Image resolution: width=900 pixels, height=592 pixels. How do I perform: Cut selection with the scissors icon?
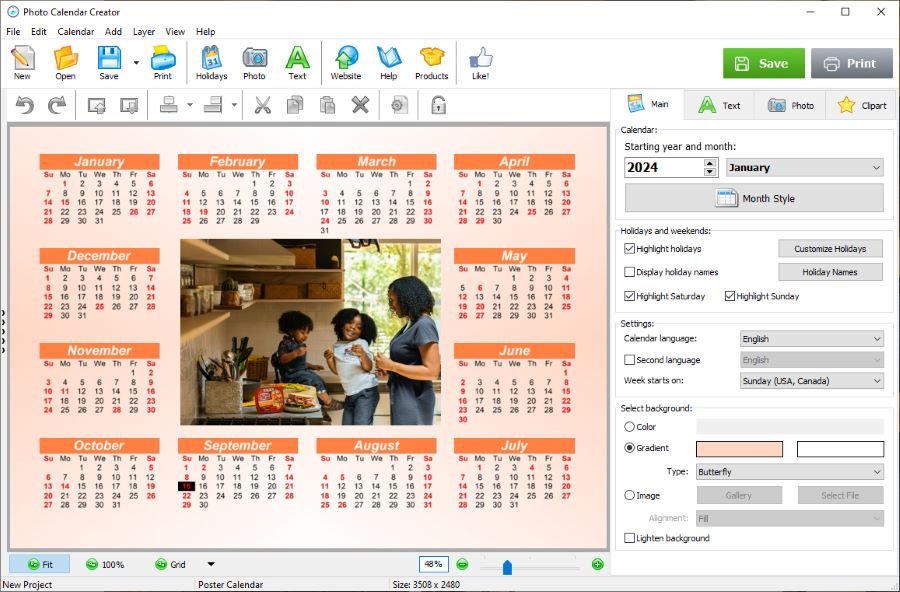tap(263, 105)
